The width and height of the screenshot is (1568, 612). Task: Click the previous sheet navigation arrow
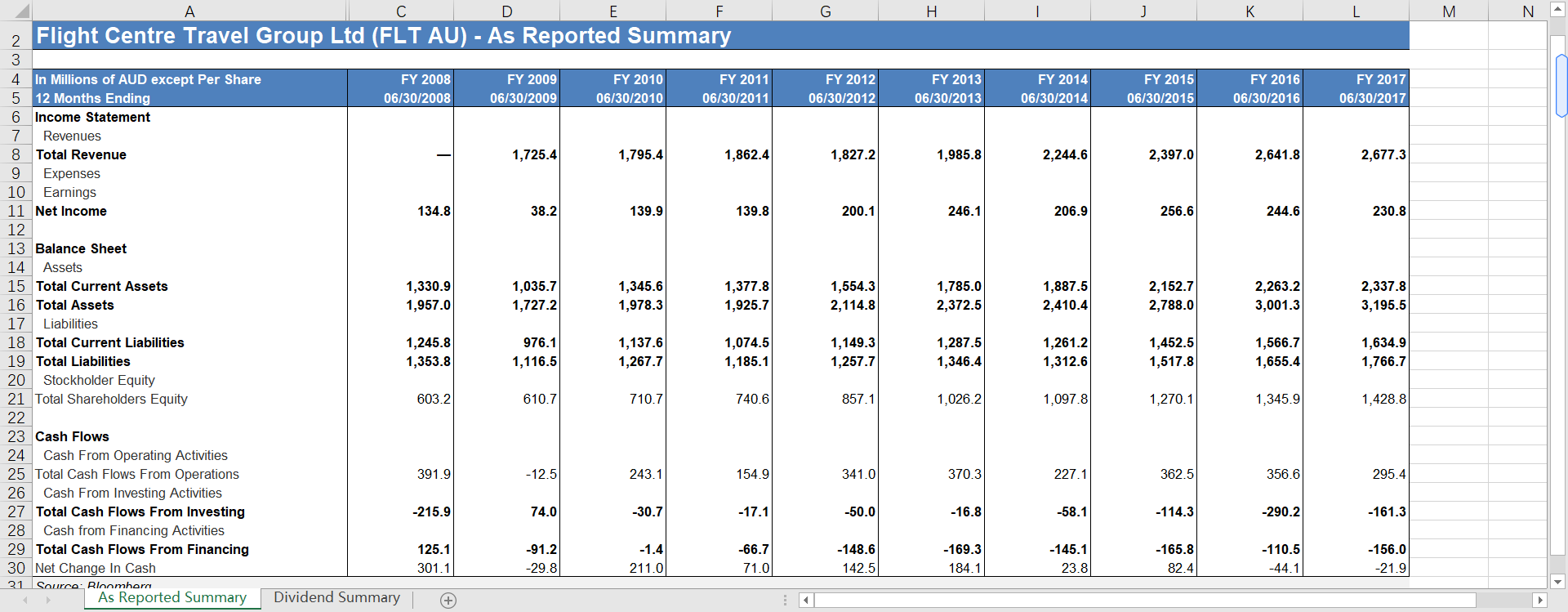[x=25, y=600]
